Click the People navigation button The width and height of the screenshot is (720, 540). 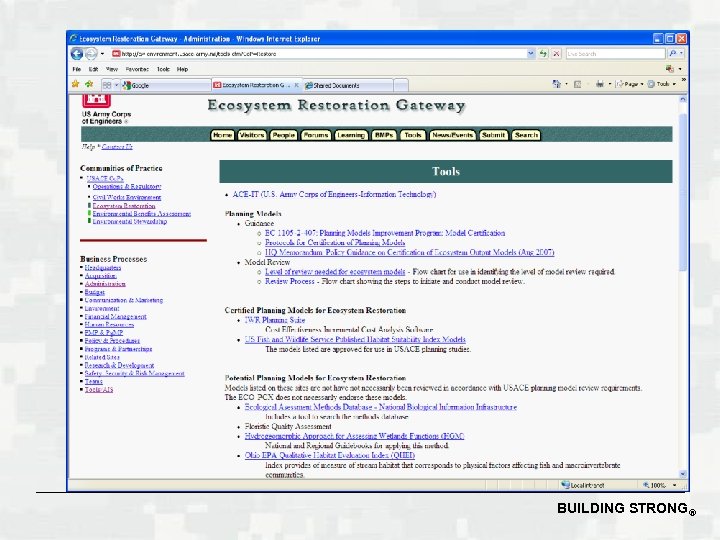[283, 135]
